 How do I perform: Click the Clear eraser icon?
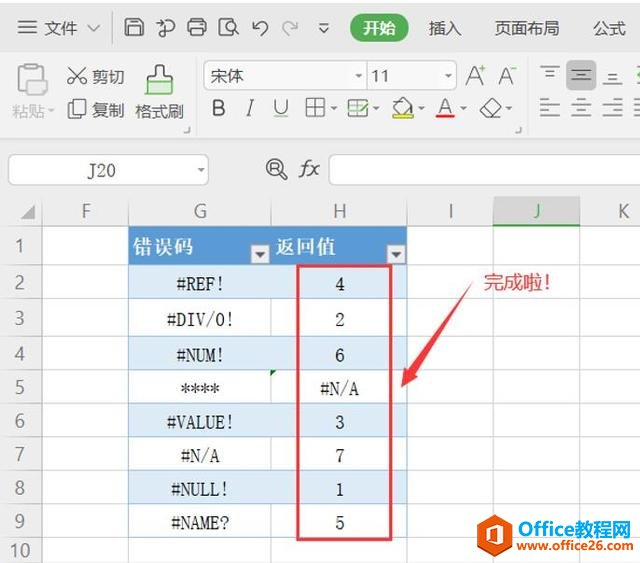490,108
